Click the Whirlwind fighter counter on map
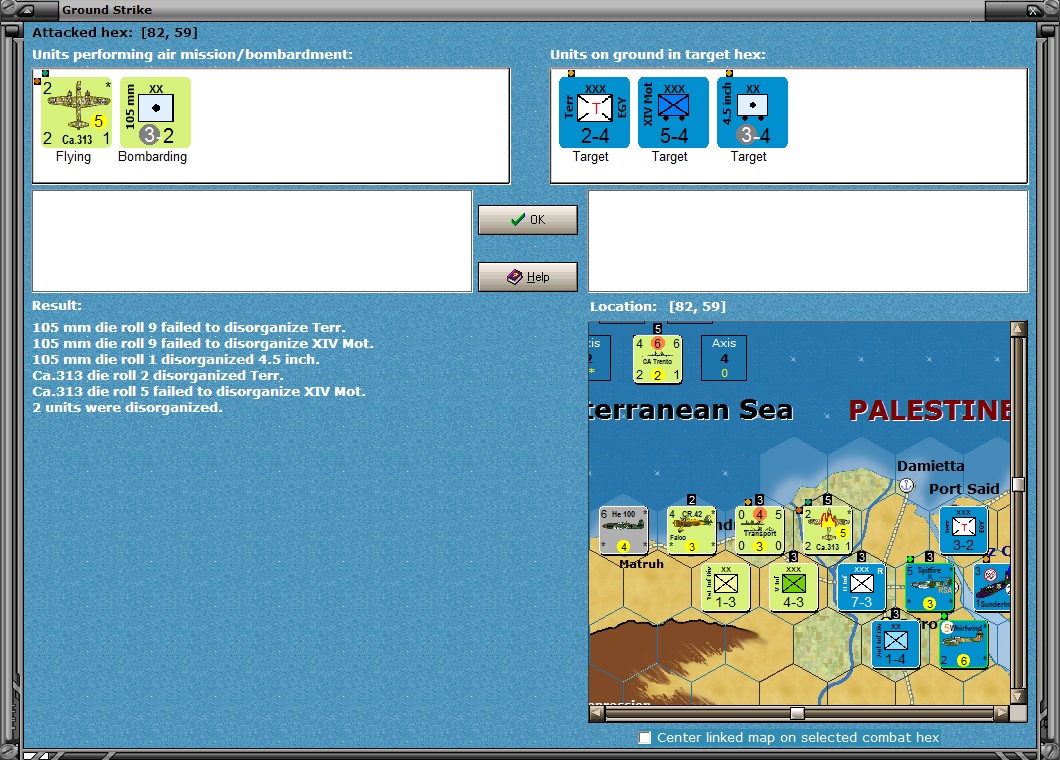This screenshot has width=1060, height=760. click(963, 645)
